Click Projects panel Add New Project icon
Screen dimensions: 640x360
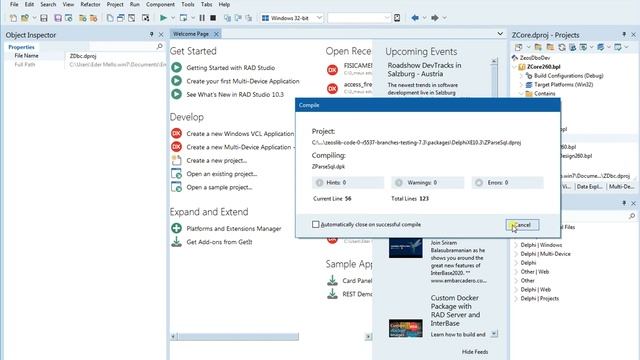tap(538, 47)
